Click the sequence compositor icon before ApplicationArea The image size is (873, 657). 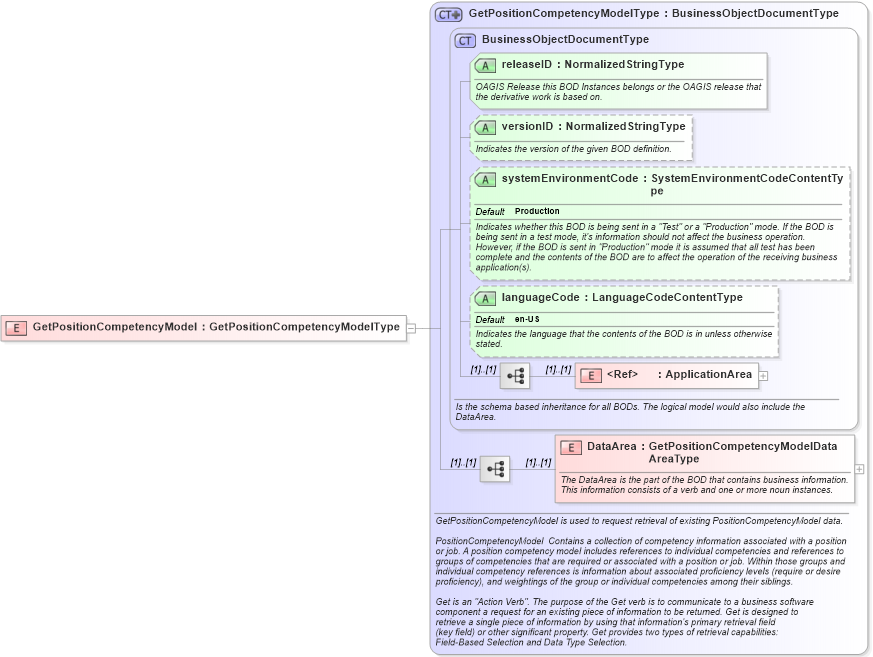(x=516, y=376)
